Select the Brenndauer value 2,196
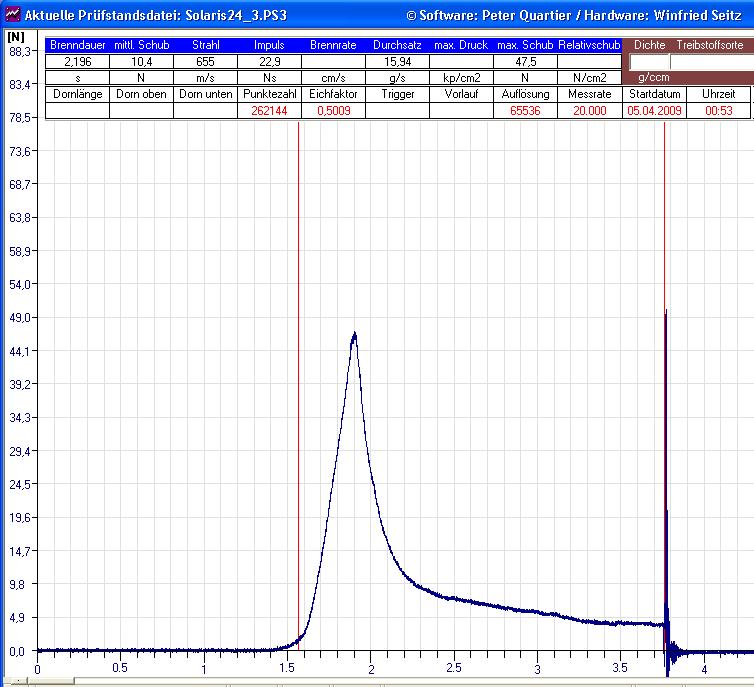The height and width of the screenshot is (687, 754). tap(77, 61)
